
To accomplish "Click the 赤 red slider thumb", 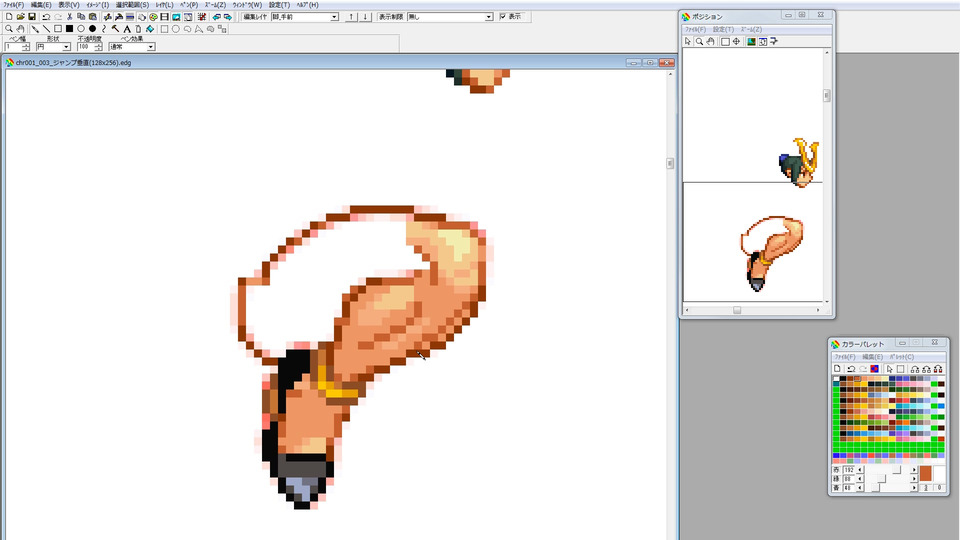I will click(x=896, y=470).
